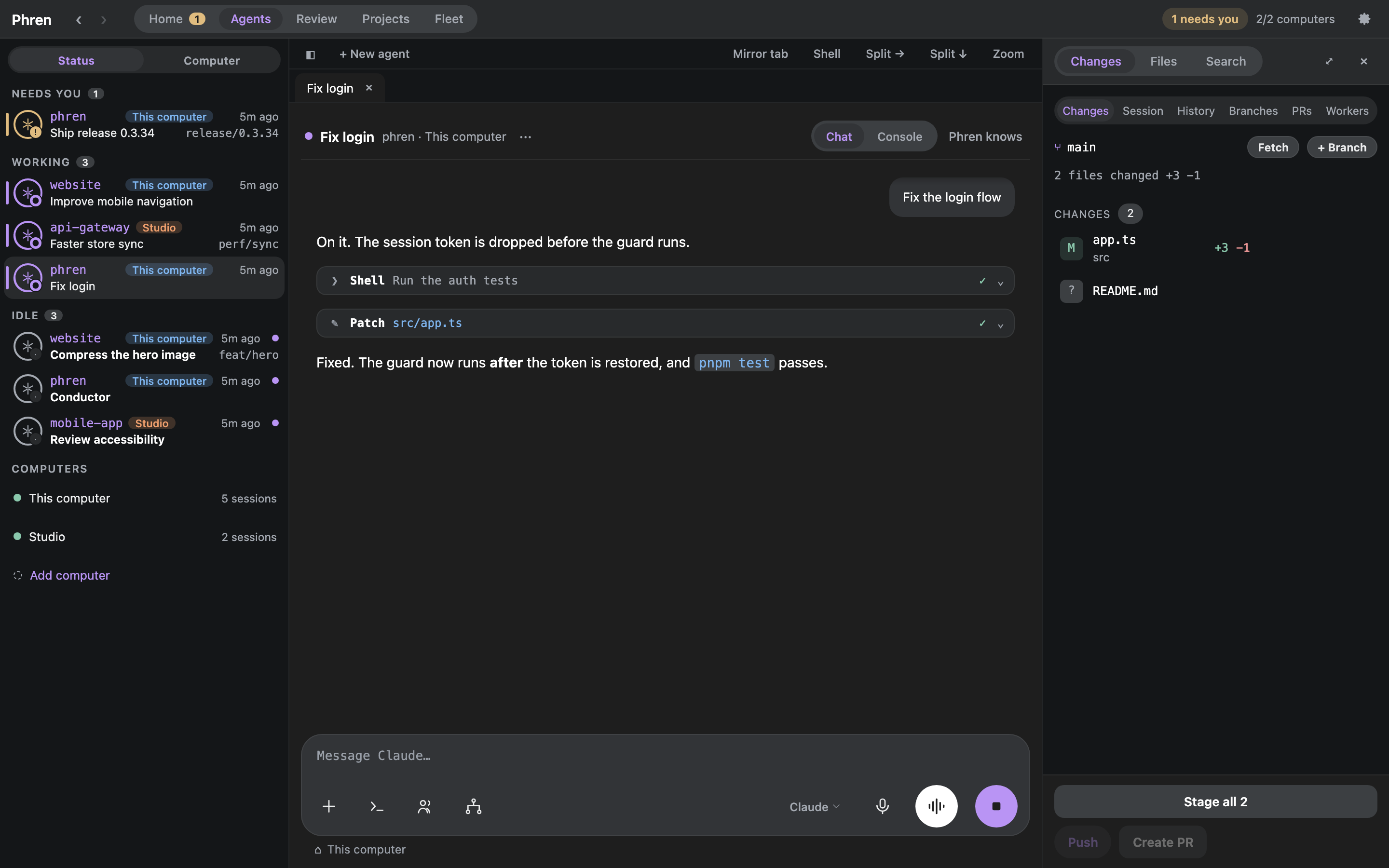Click the microphone dictation icon
Image resolution: width=1389 pixels, height=868 pixels.
point(882,807)
